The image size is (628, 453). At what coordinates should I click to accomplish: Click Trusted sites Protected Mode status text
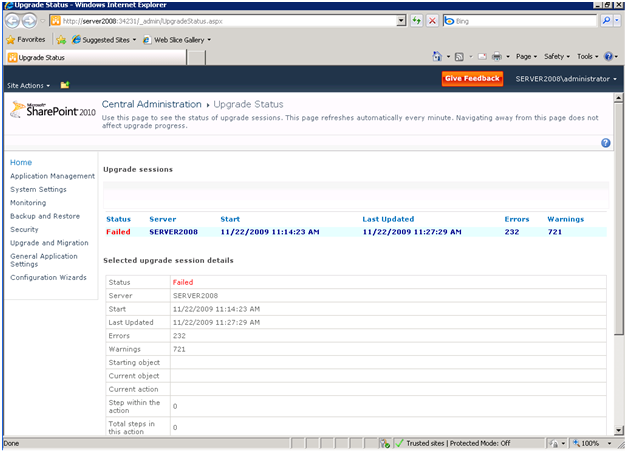coord(458,443)
